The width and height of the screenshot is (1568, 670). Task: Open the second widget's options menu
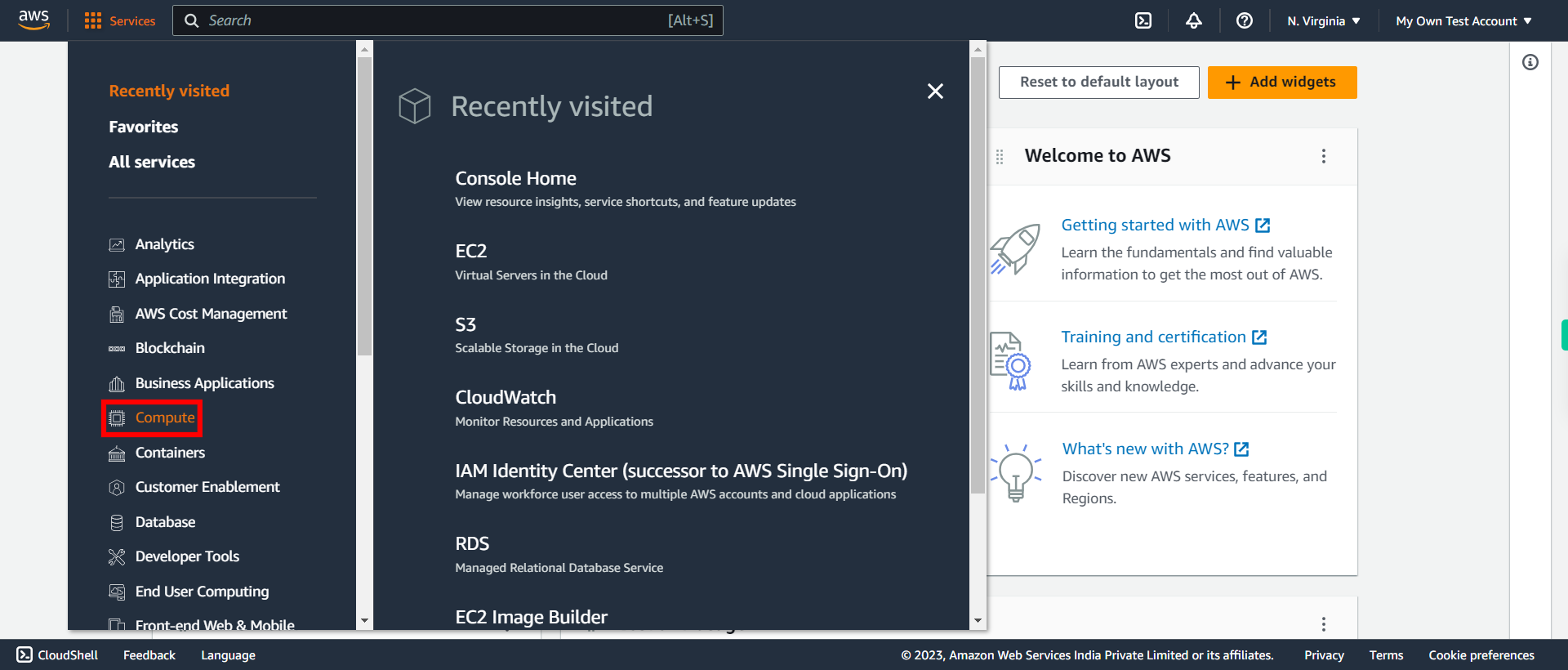[x=1324, y=624]
